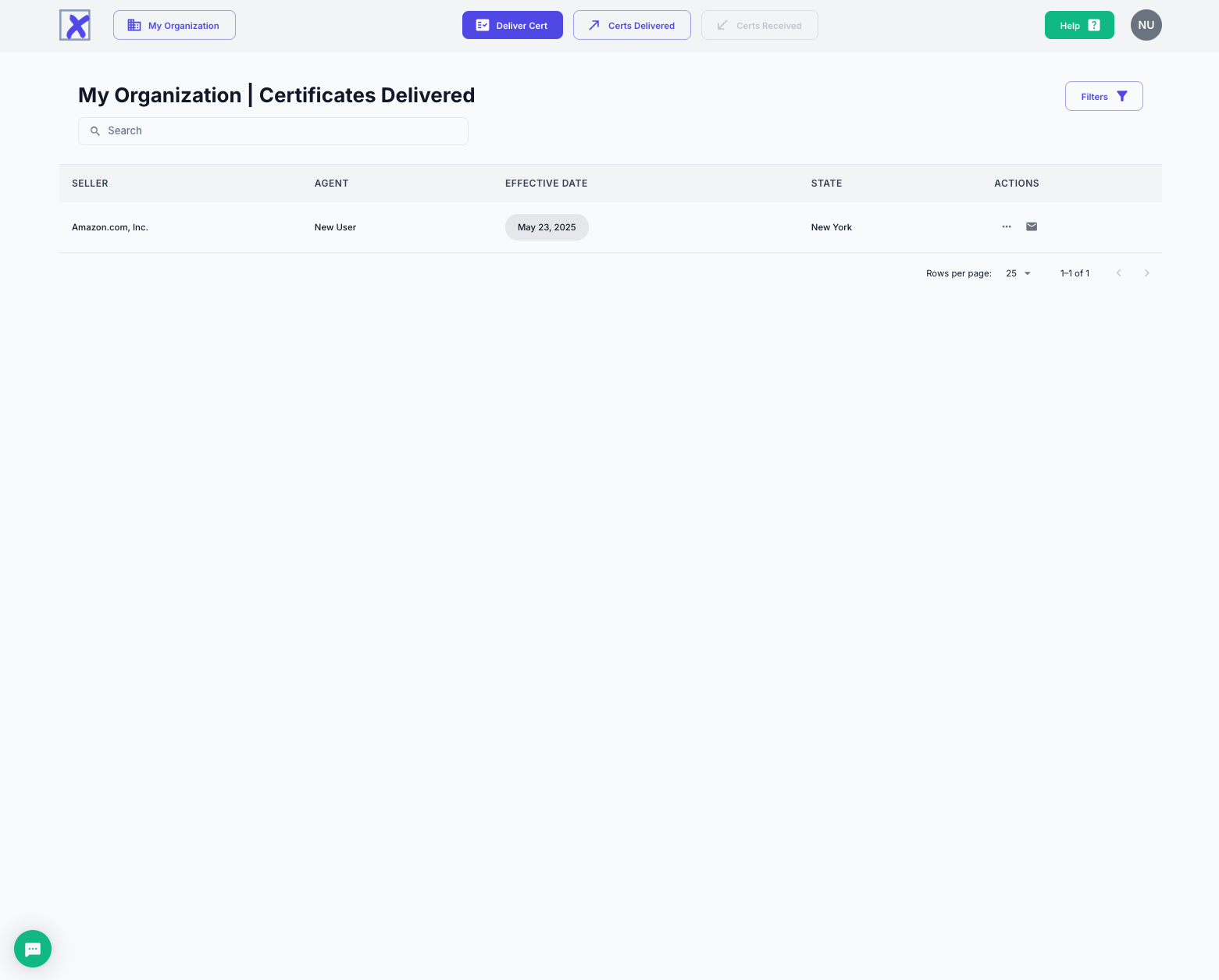The width and height of the screenshot is (1219, 980).
Task: Sort by the Seller column header
Action: [x=90, y=184]
